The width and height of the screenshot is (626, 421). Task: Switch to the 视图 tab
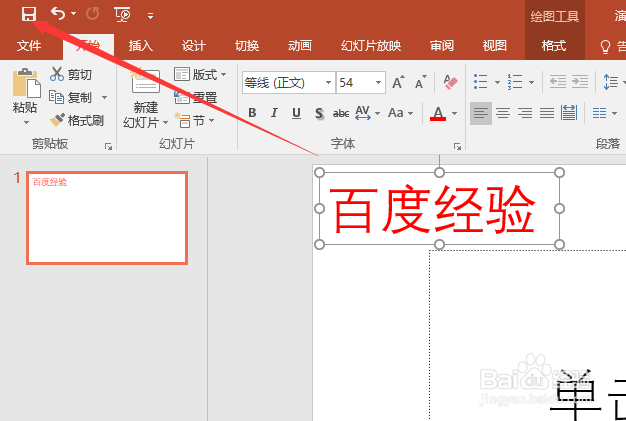click(x=495, y=46)
